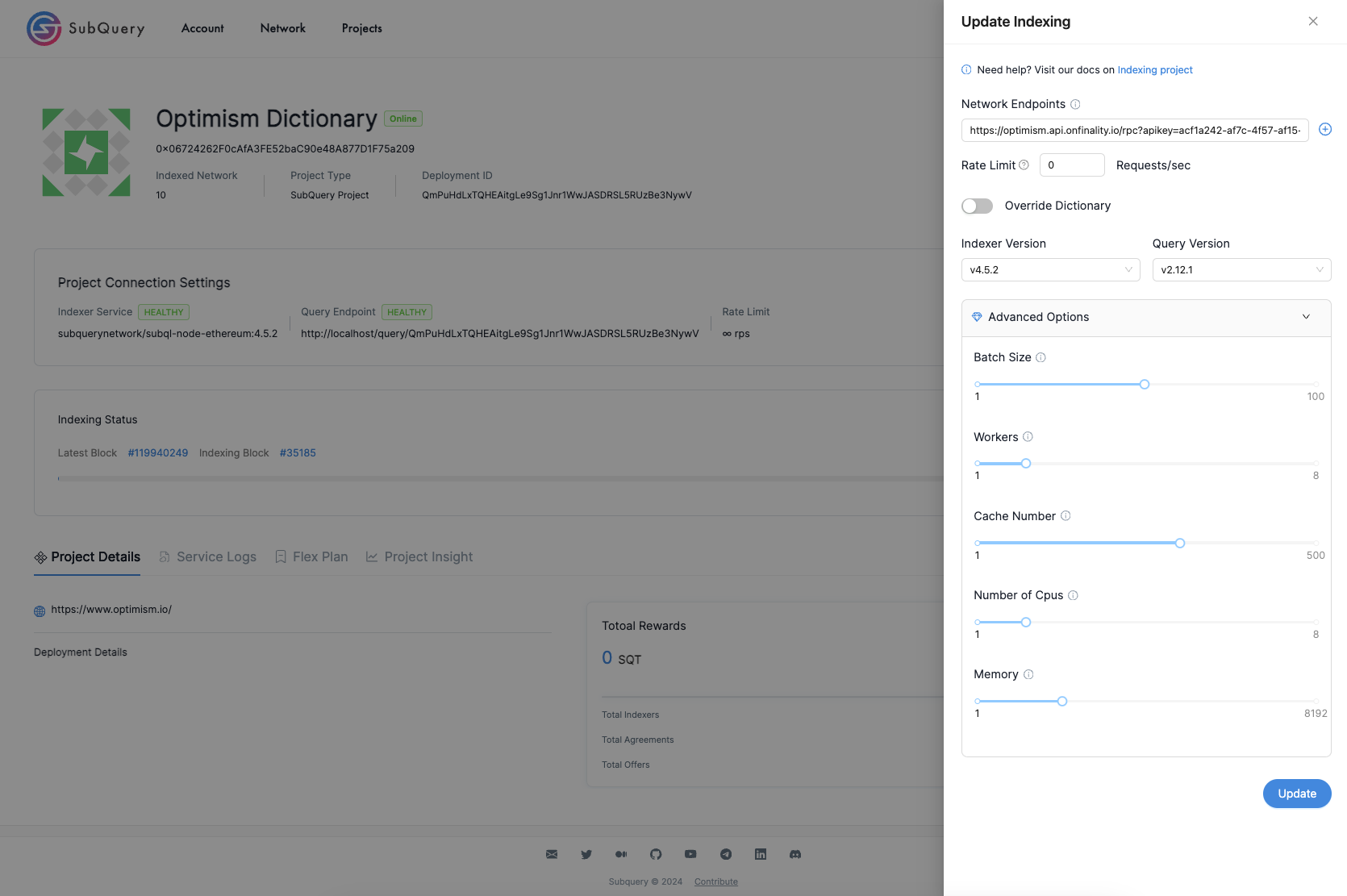Switch to the Project Details tab

[87, 556]
